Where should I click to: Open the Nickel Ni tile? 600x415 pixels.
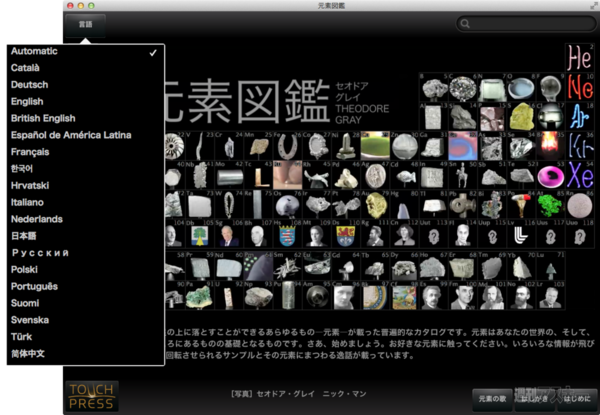point(346,146)
